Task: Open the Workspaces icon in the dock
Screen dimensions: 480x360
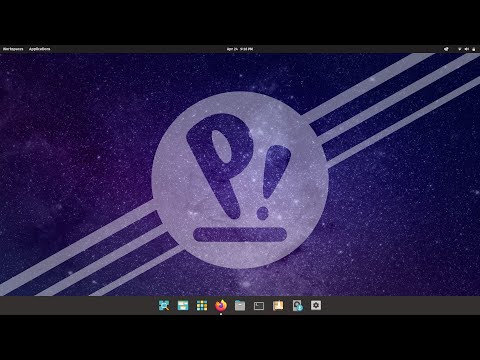Action: pos(183,305)
